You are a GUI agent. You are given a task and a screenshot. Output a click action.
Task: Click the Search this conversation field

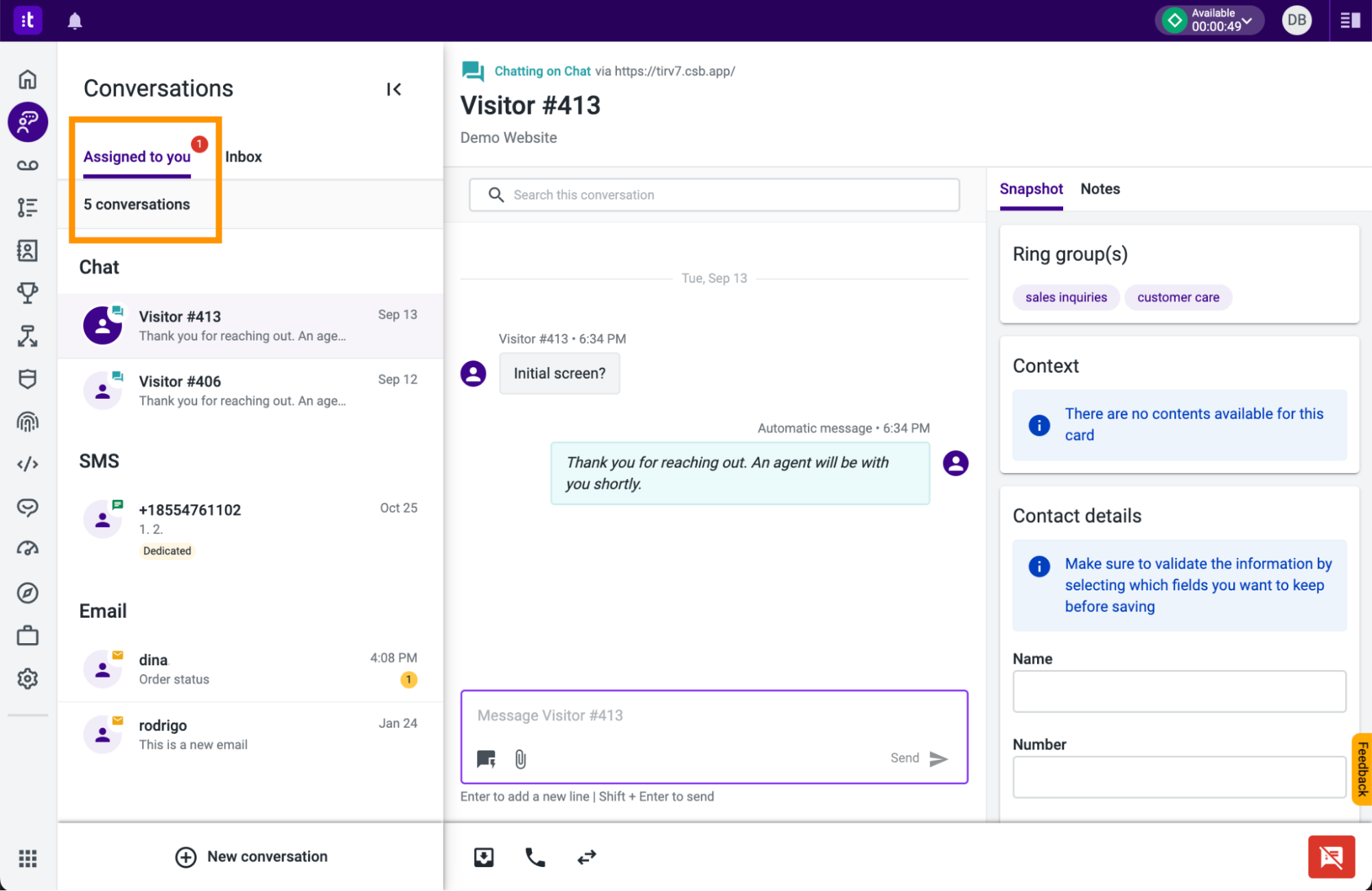coord(714,195)
